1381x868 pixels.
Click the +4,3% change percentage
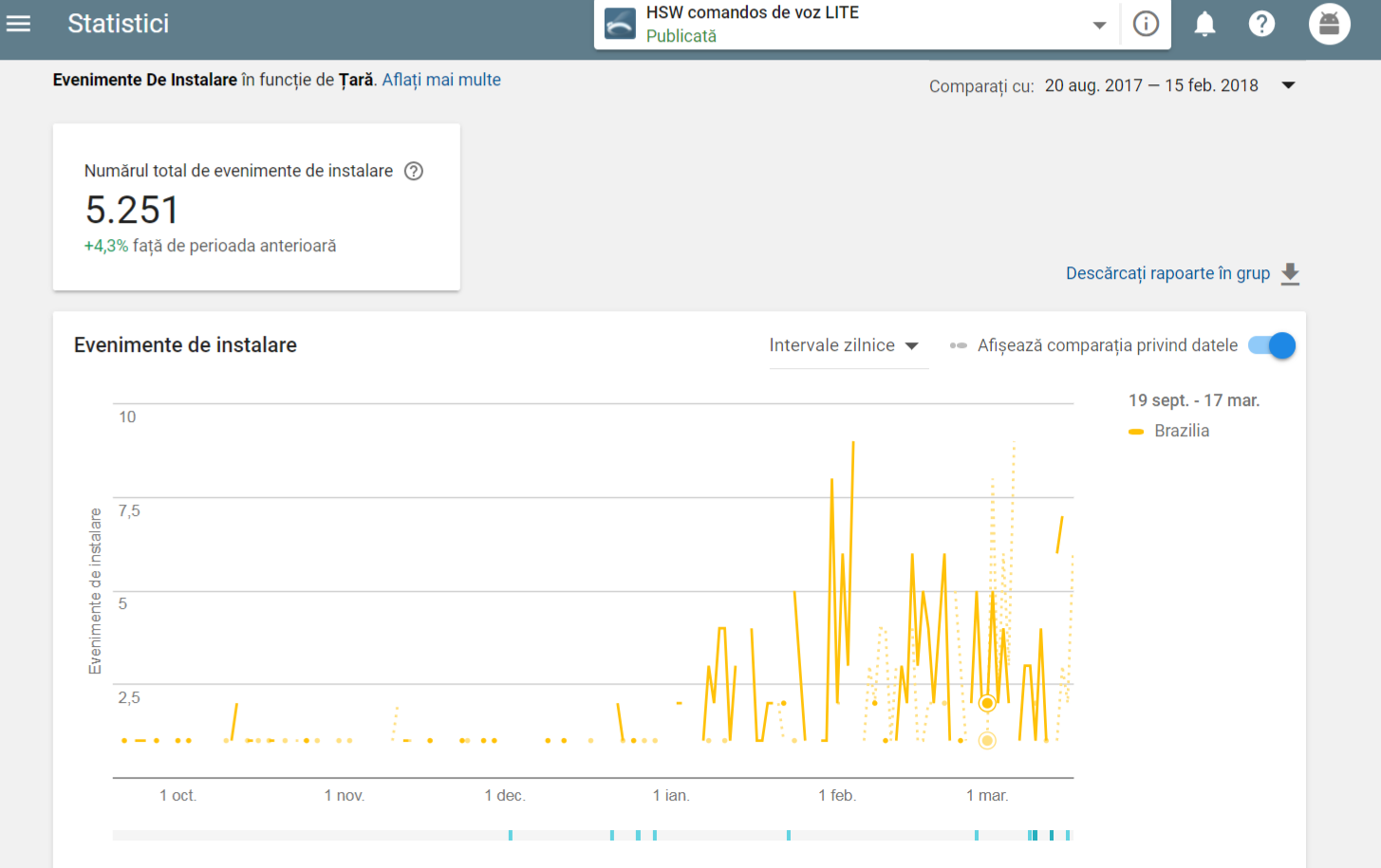point(106,246)
